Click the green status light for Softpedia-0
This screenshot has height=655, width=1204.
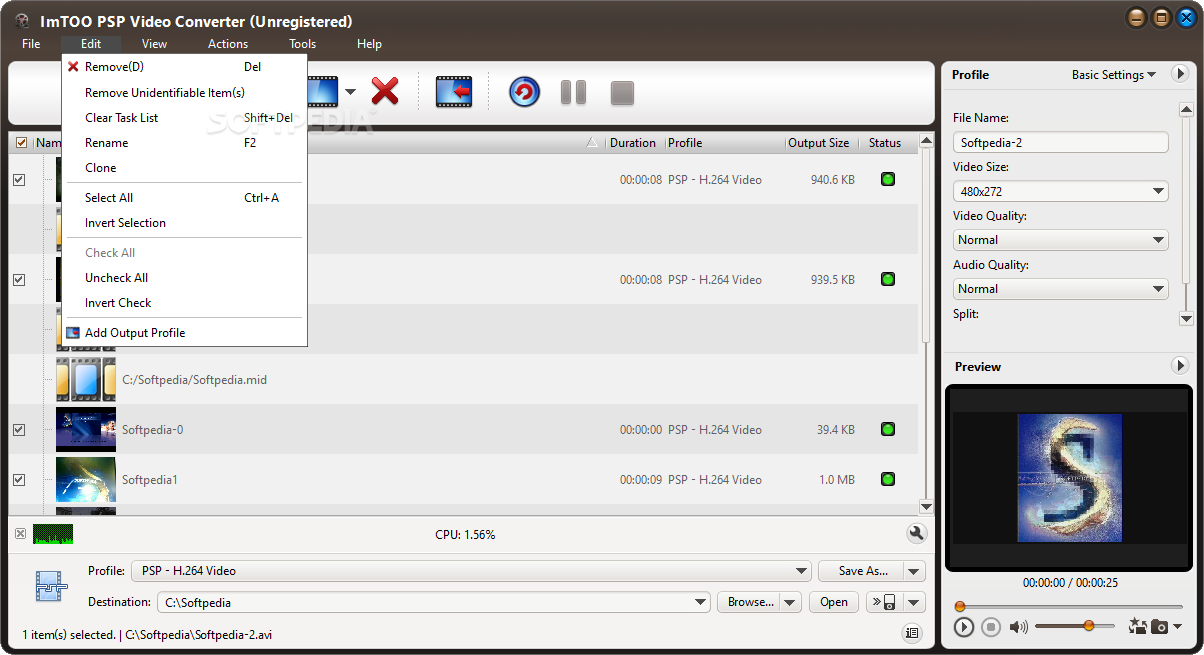887,429
